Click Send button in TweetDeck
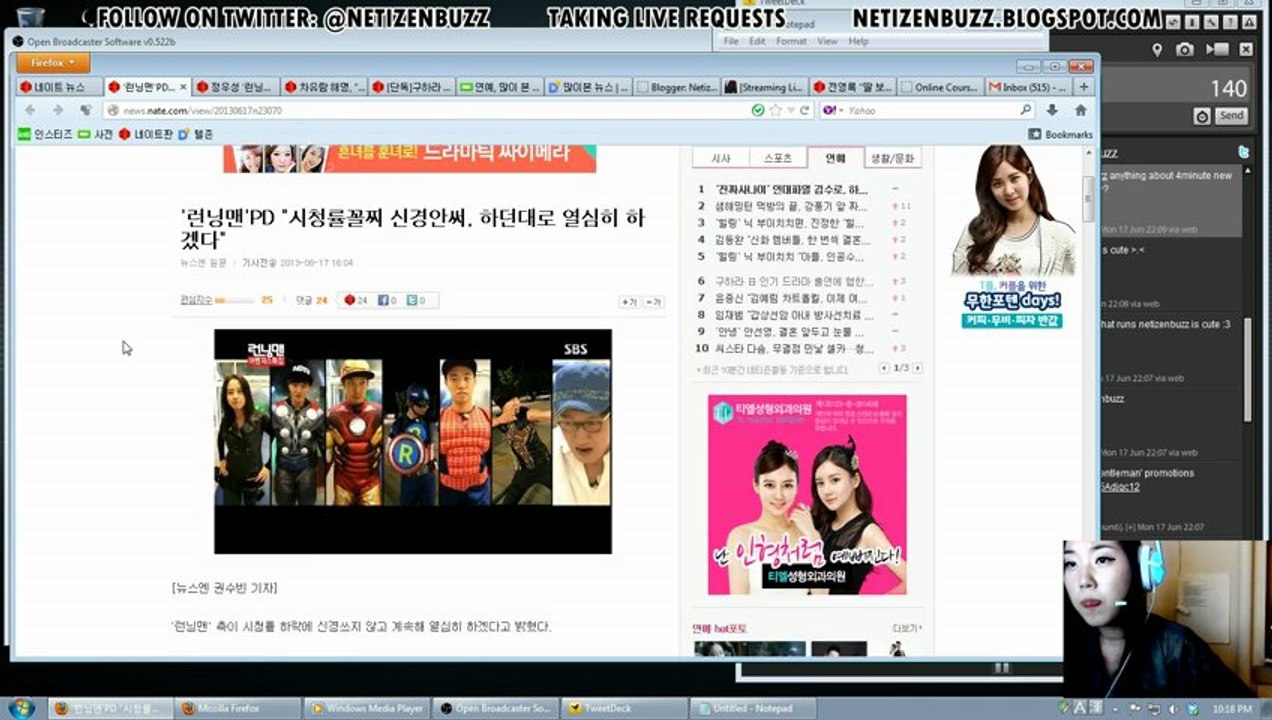Image resolution: width=1272 pixels, height=720 pixels. tap(1232, 116)
